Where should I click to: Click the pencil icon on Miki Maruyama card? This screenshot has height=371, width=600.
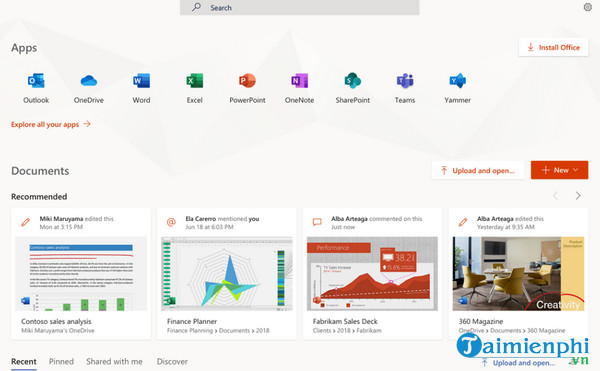pyautogui.click(x=26, y=222)
